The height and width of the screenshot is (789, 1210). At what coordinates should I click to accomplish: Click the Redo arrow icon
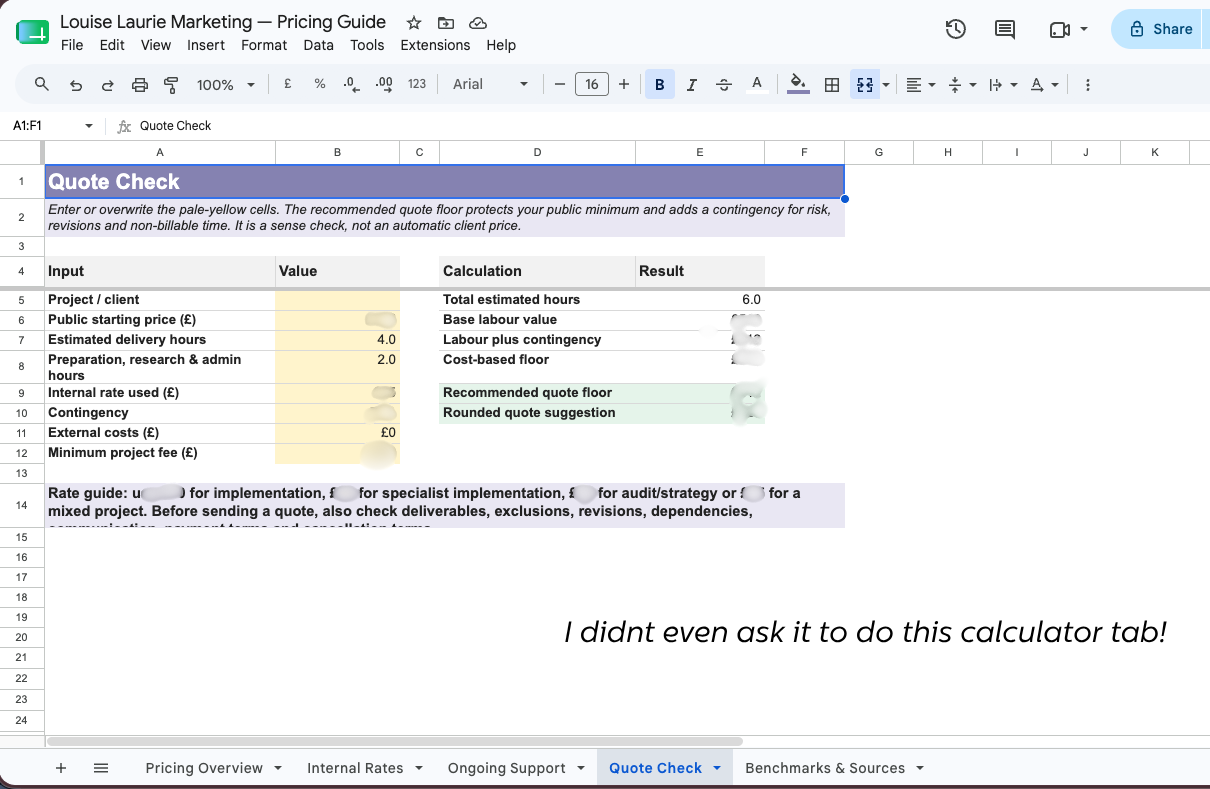[107, 85]
